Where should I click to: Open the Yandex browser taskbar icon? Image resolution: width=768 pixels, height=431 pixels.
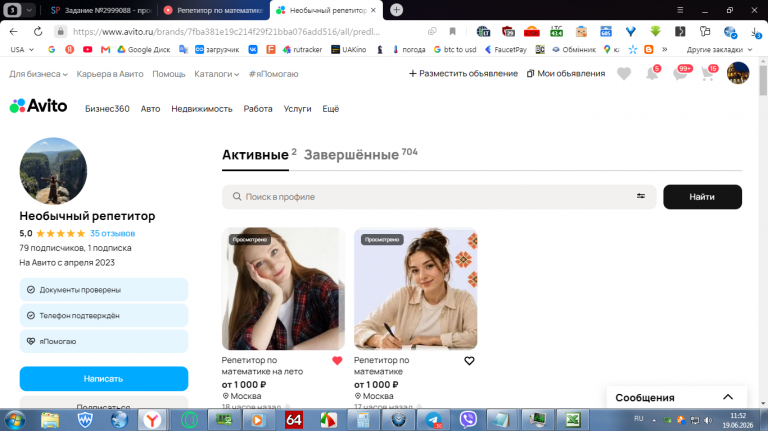(152, 420)
